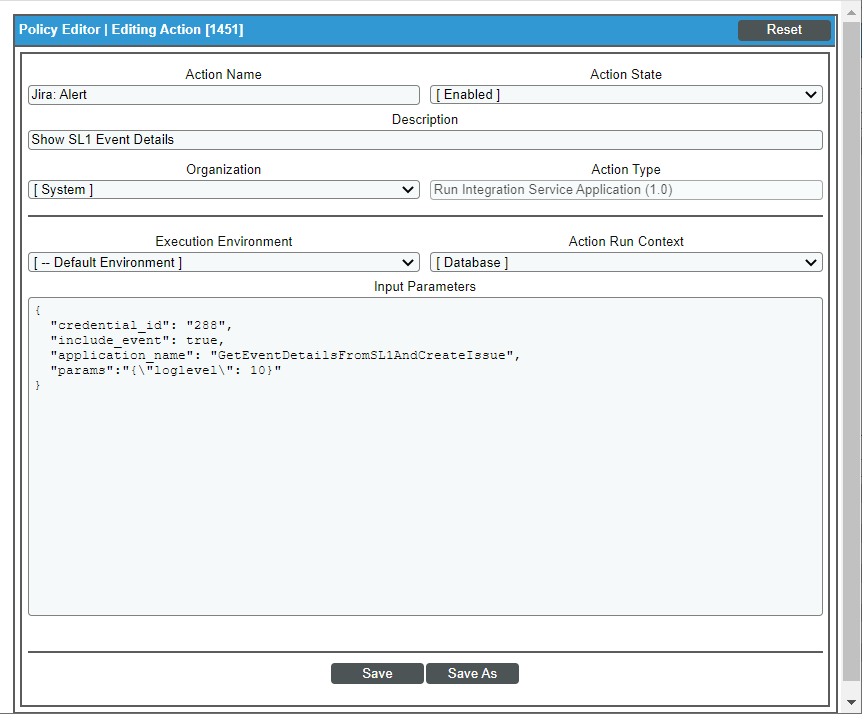Click the "params" loglevel line

[165, 370]
